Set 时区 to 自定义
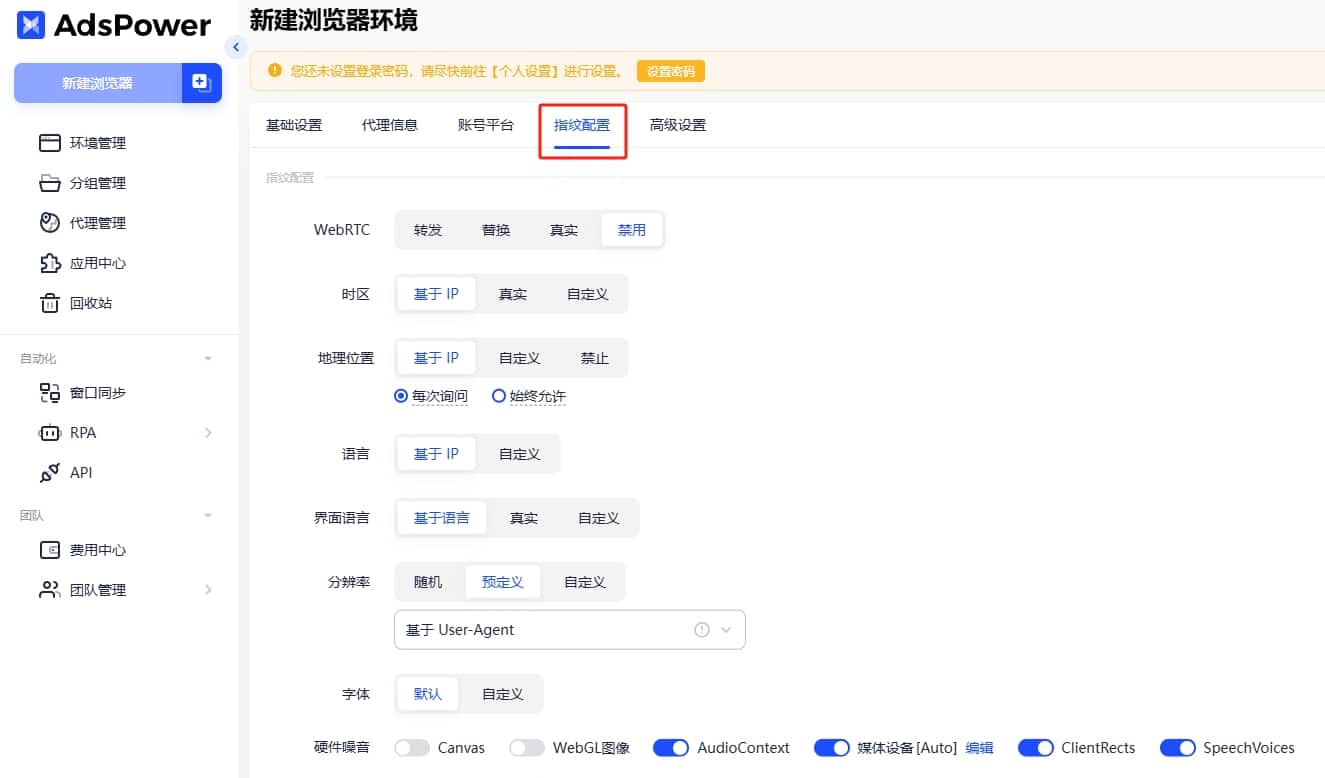The width and height of the screenshot is (1325, 778). click(588, 294)
